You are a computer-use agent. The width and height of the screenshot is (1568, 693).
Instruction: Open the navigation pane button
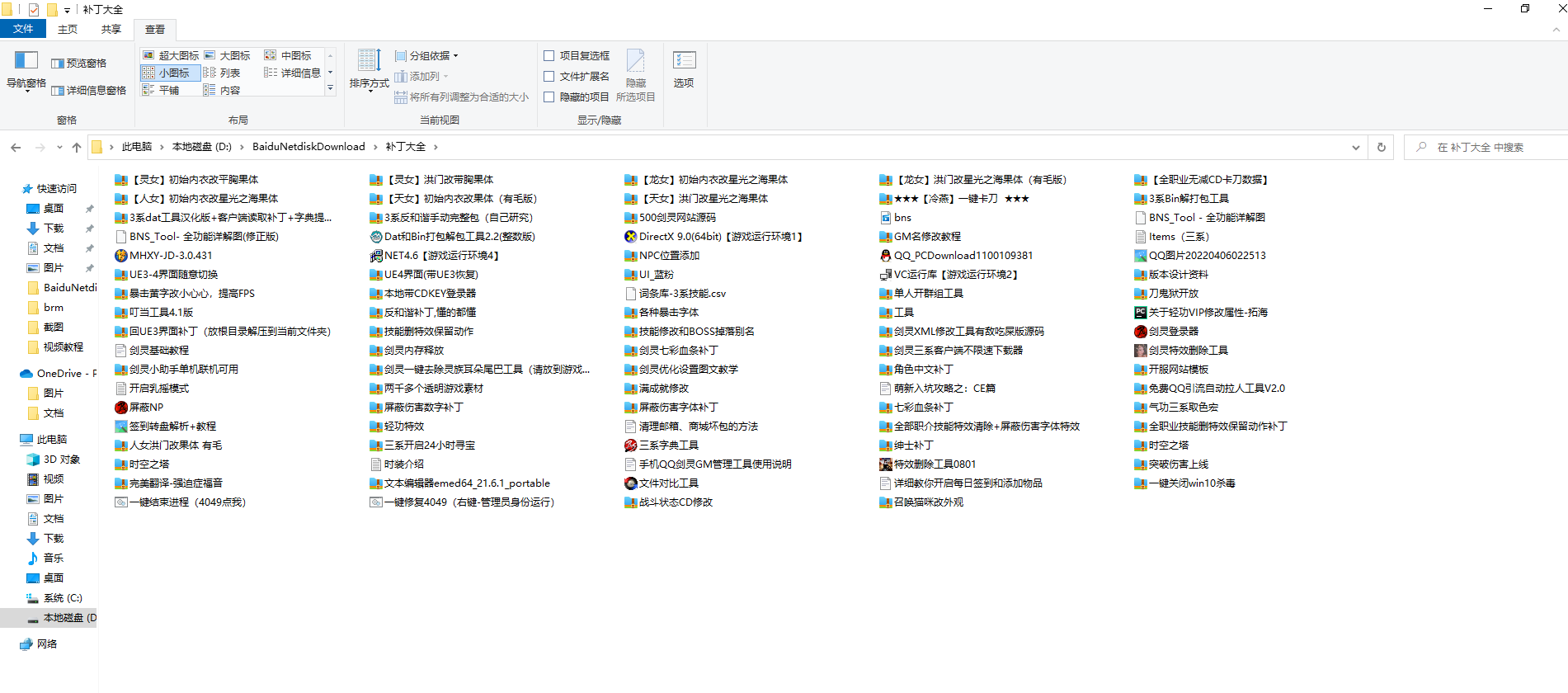26,71
